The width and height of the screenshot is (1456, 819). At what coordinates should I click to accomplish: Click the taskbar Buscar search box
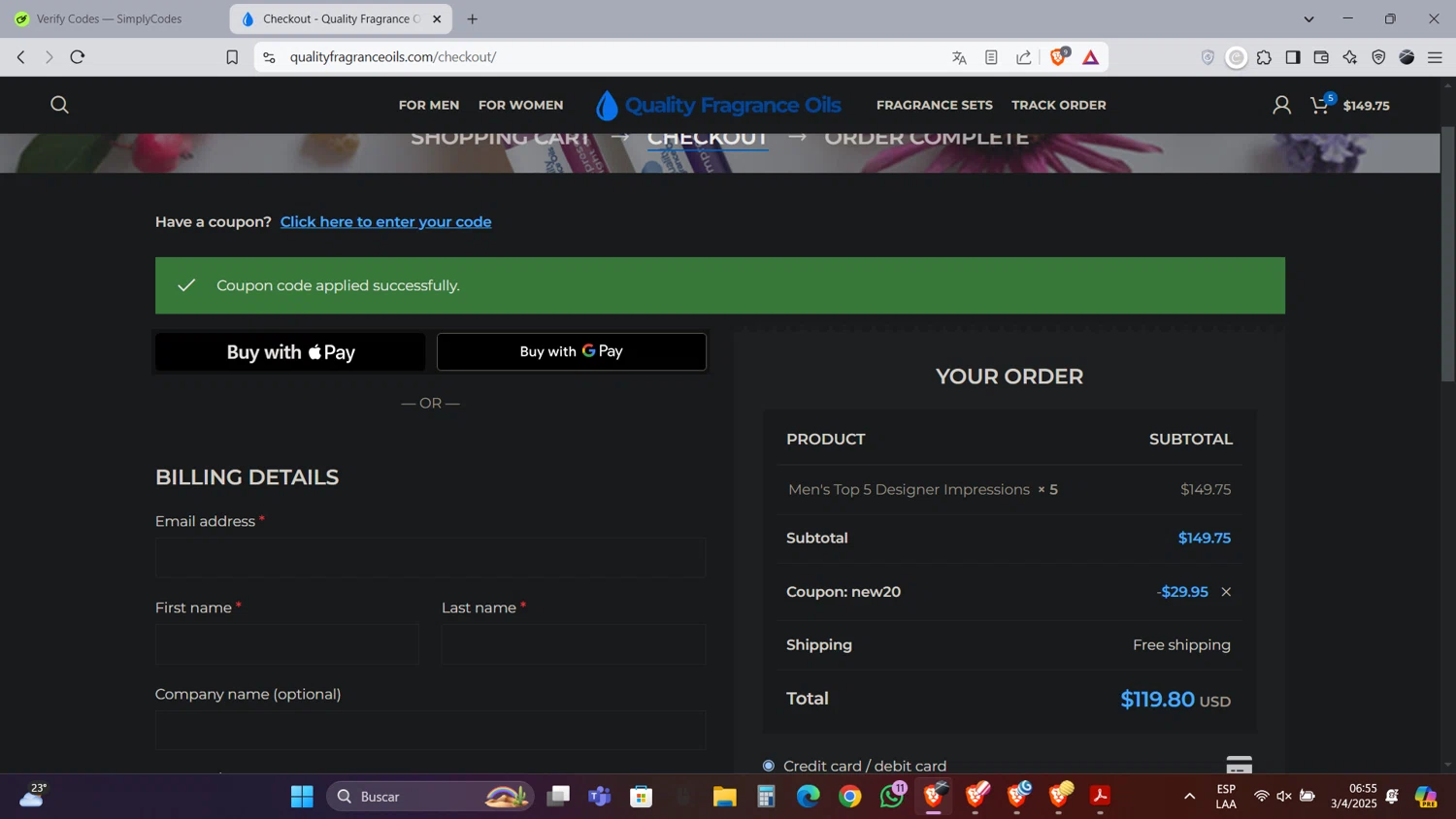430,797
